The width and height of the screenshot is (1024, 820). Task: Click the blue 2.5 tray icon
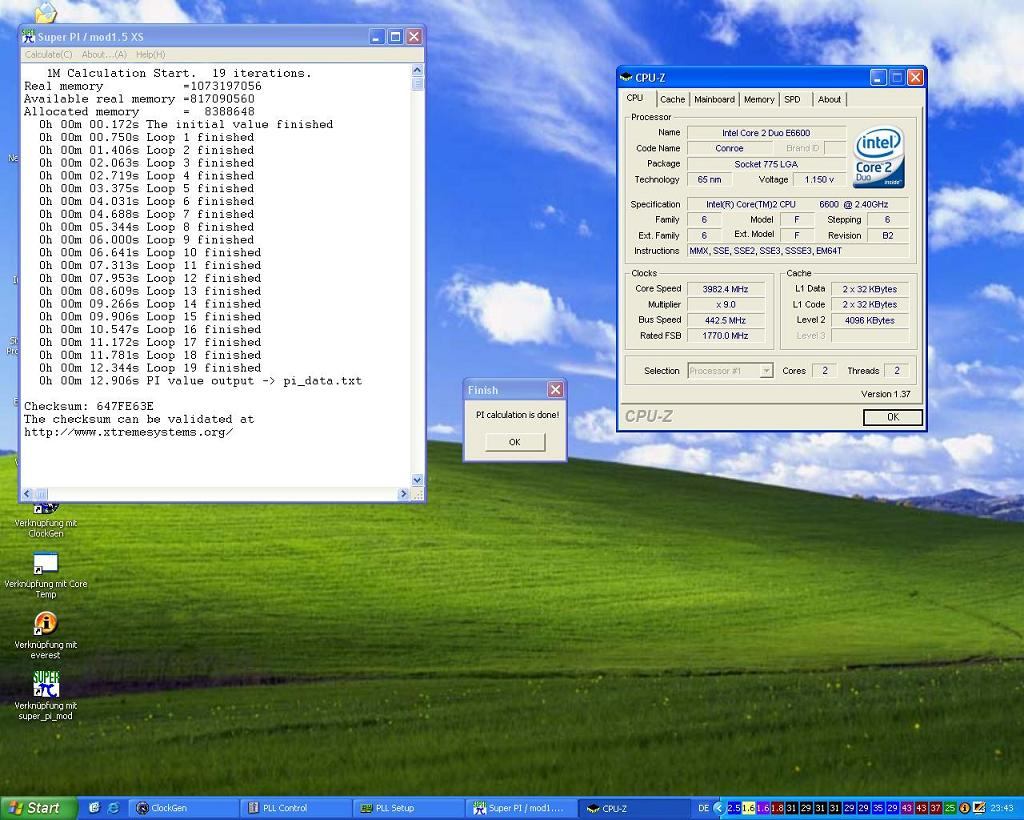click(x=733, y=808)
